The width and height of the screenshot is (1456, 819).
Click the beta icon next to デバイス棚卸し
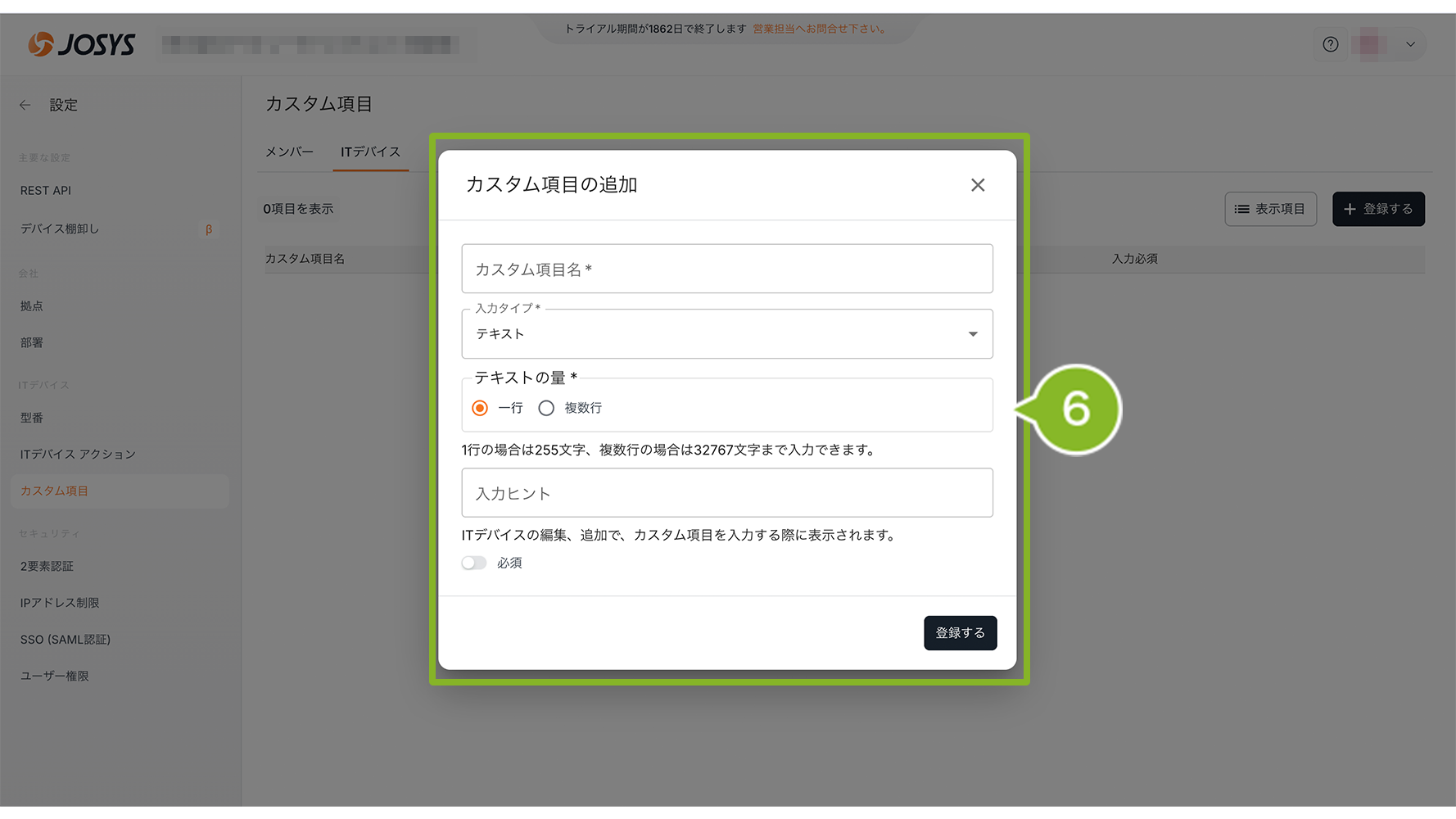209,229
